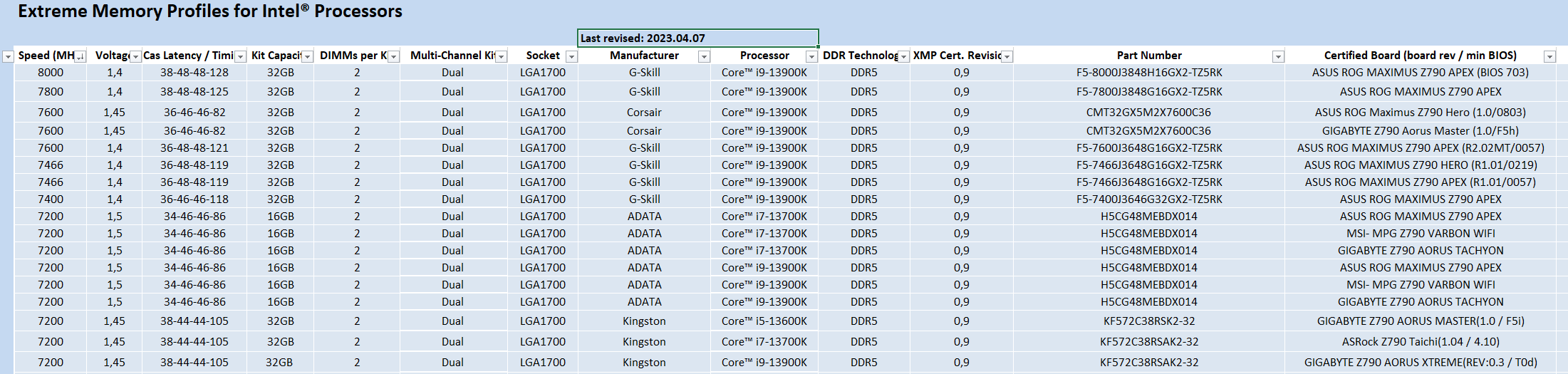
Task: Select the 7800 speed cell
Action: (51, 92)
